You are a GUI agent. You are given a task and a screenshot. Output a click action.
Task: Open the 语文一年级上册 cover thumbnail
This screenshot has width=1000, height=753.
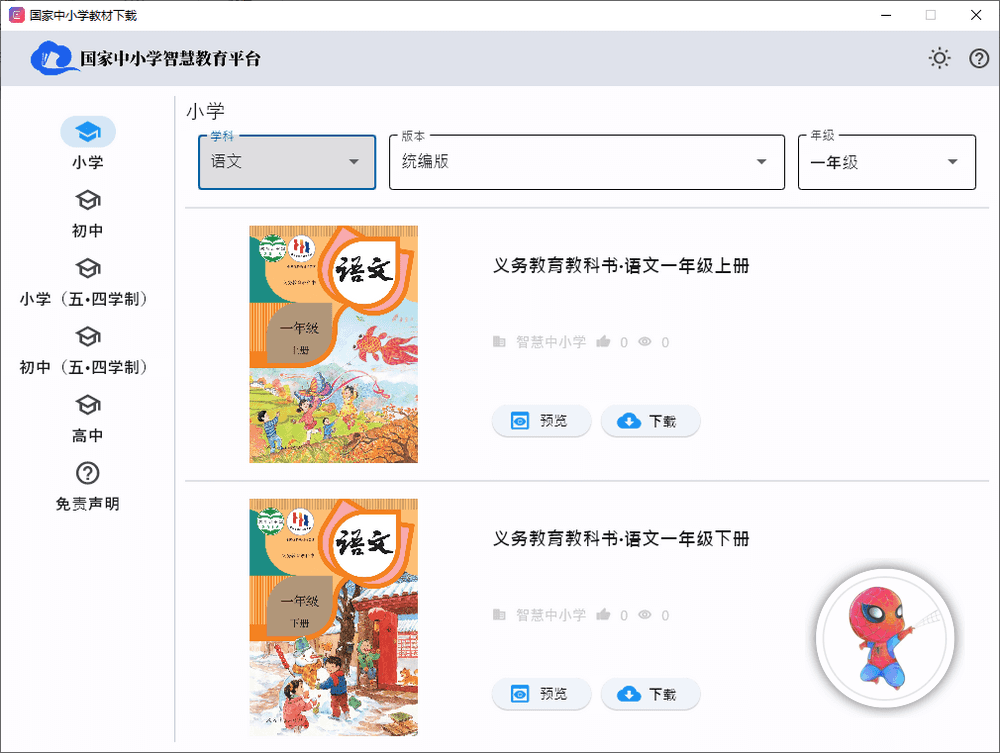pyautogui.click(x=333, y=344)
